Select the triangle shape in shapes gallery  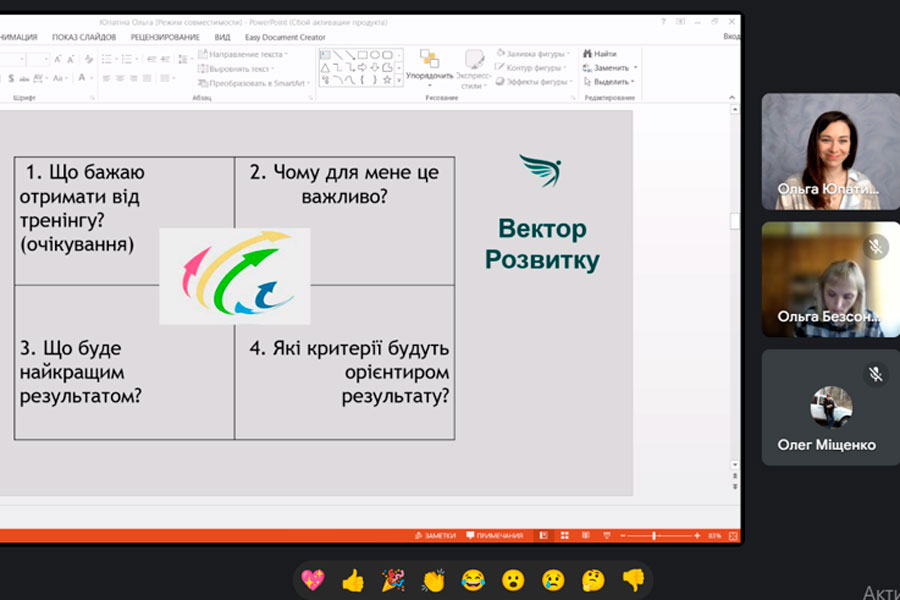[325, 68]
